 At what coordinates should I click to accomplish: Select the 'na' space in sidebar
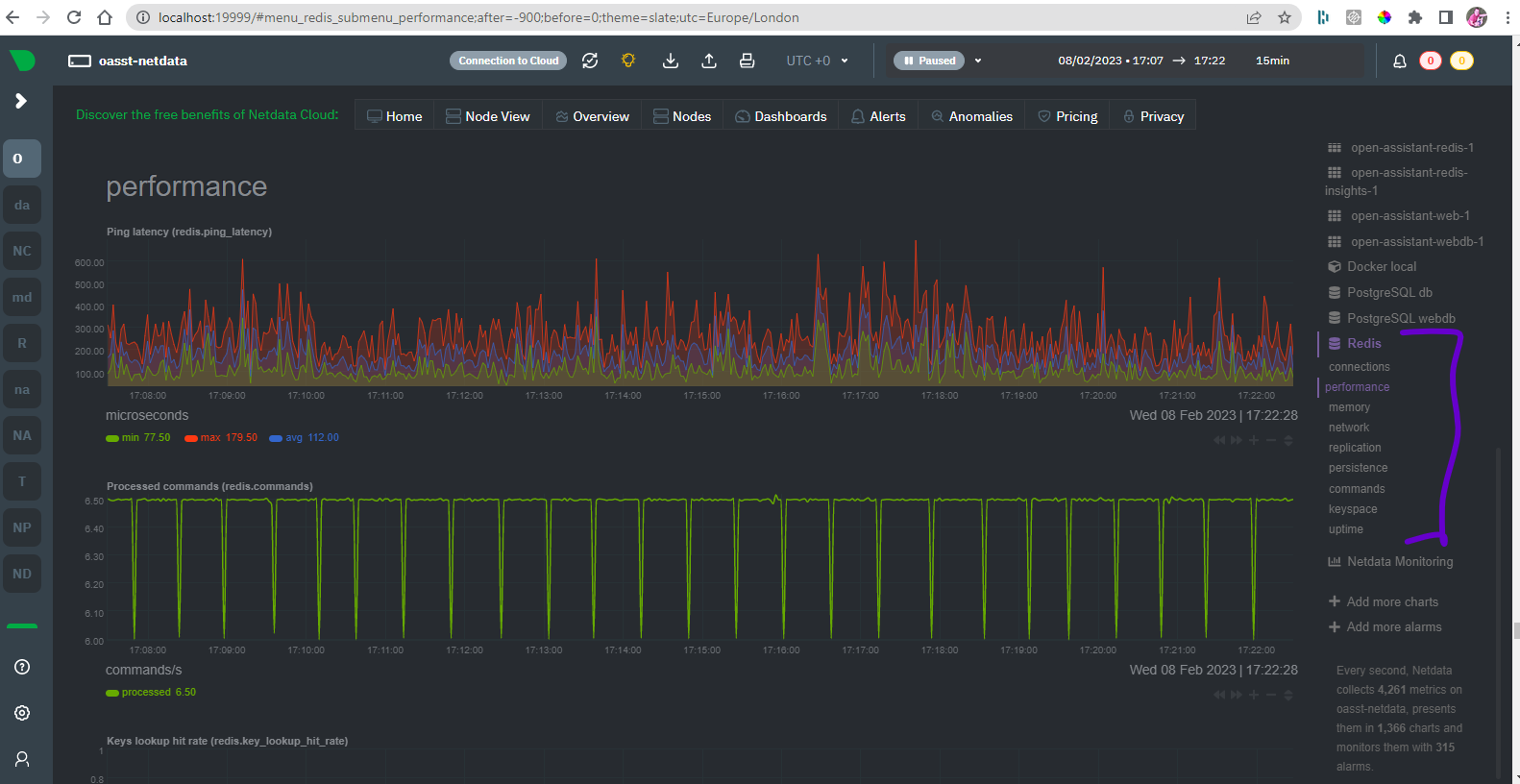(x=22, y=389)
